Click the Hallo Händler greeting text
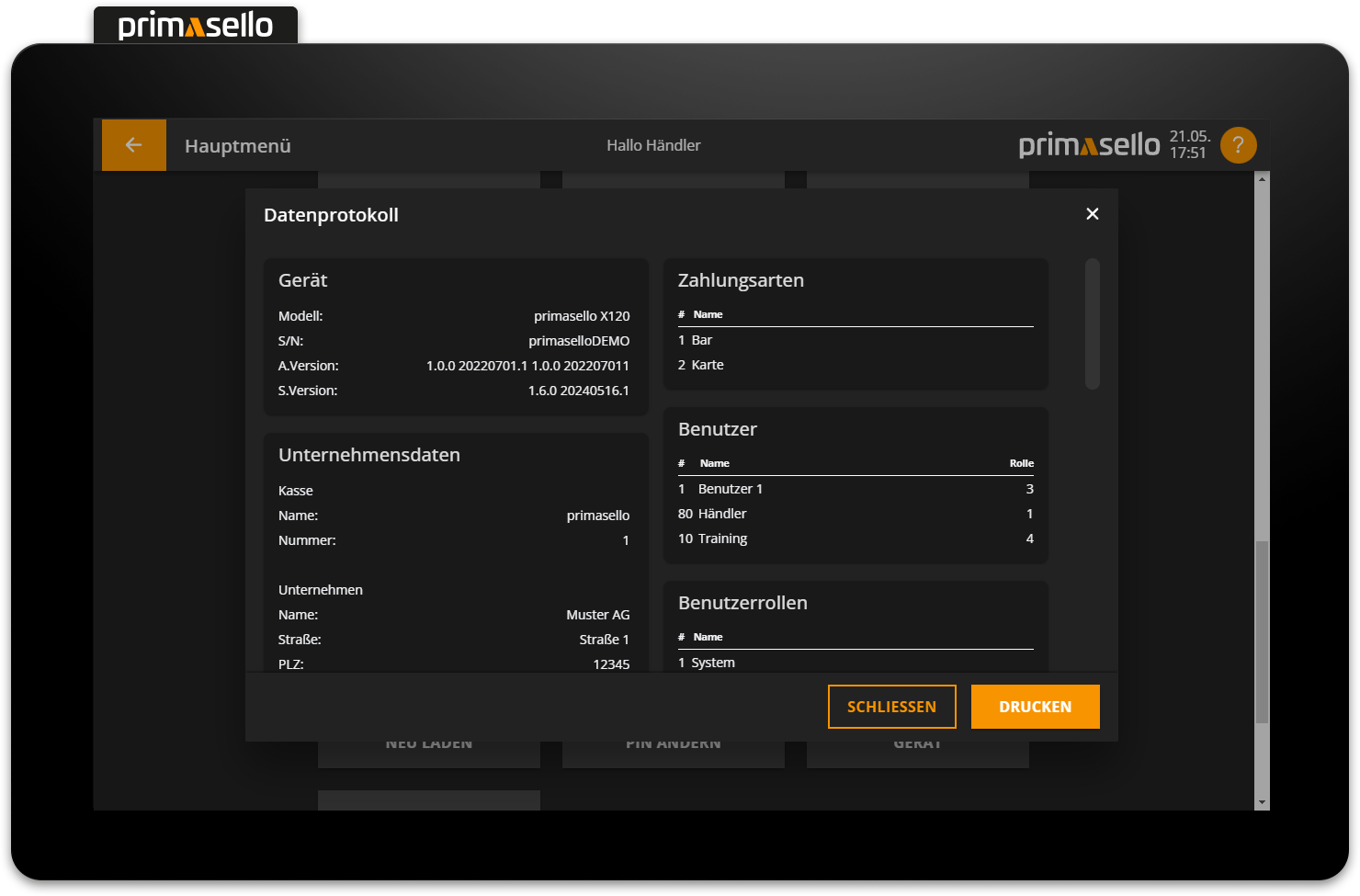Screen dimensions: 1360x896 point(652,145)
